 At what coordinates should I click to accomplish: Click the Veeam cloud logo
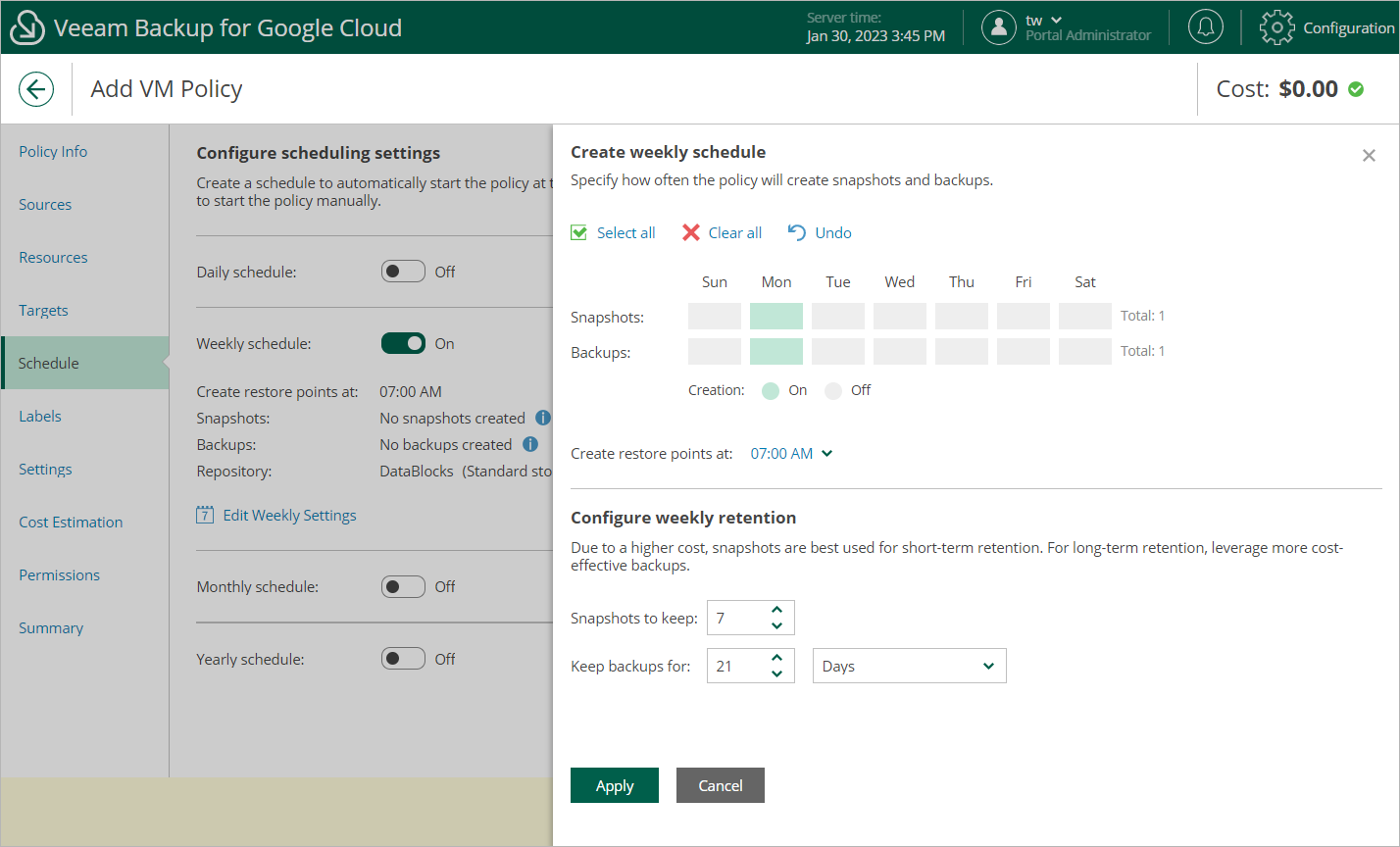point(27,27)
